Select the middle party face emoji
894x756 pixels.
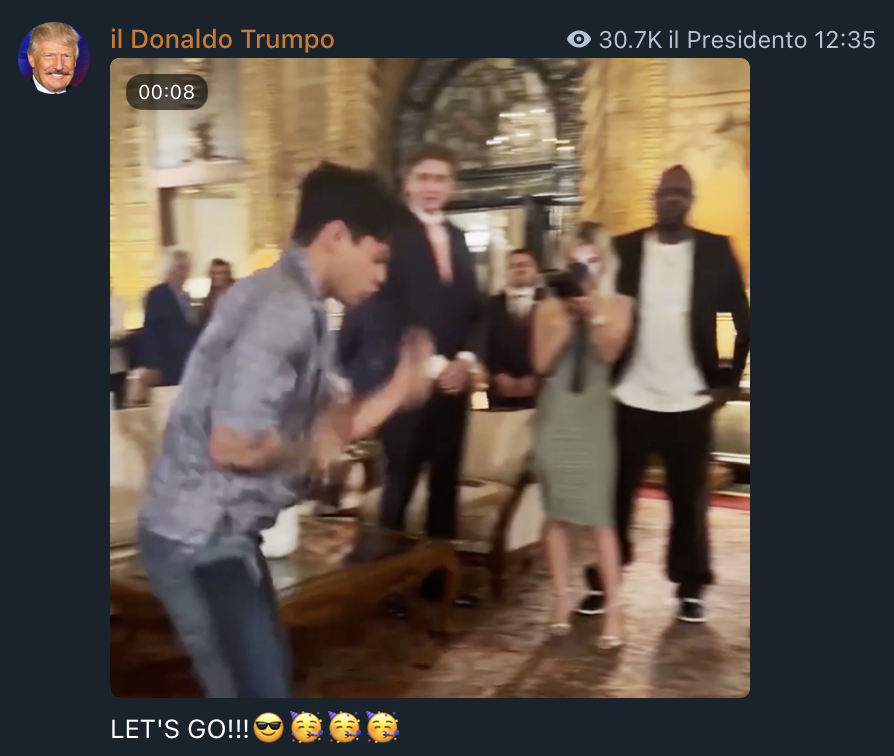pyautogui.click(x=344, y=727)
